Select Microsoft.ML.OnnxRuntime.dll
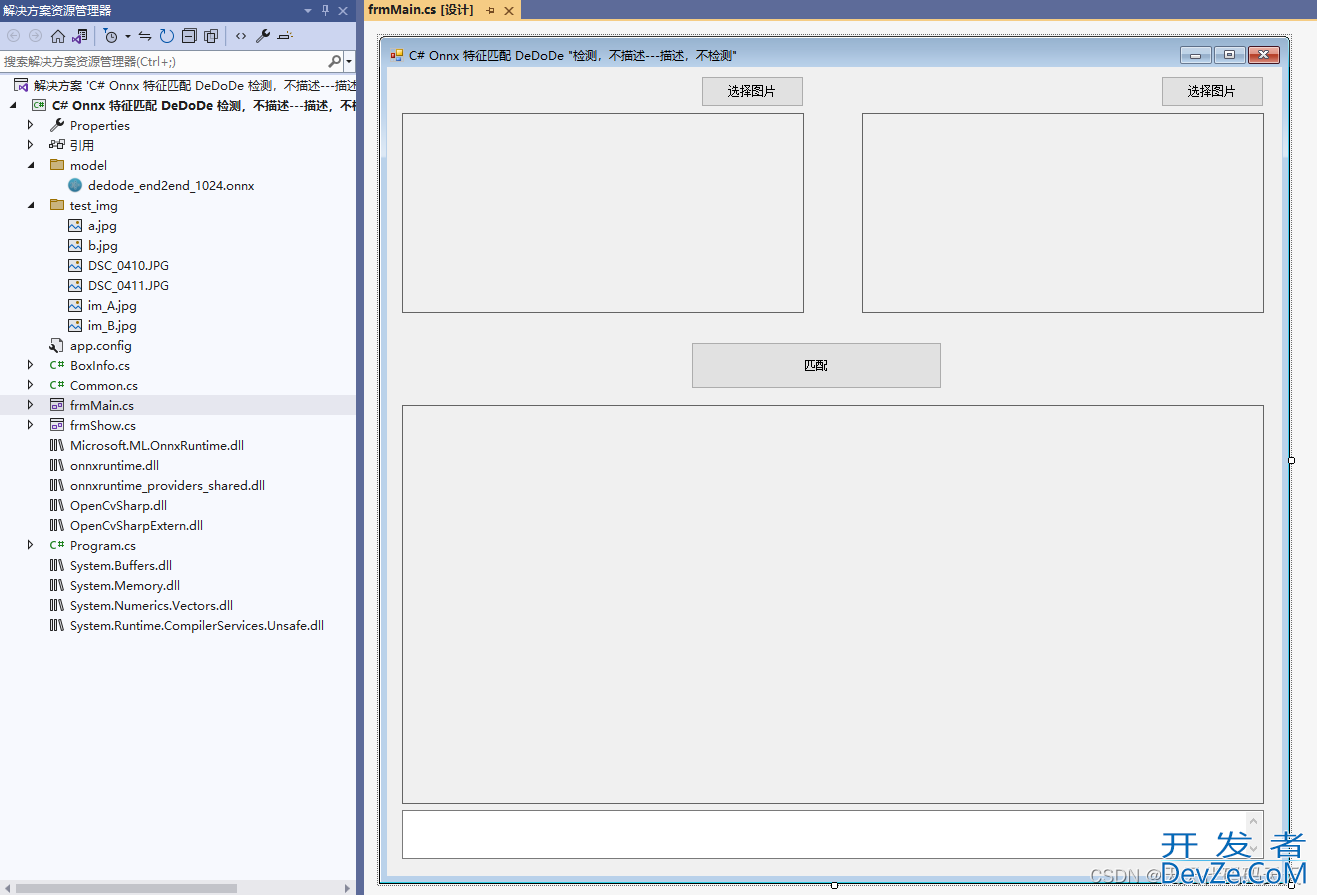Image resolution: width=1317 pixels, height=895 pixels. tap(156, 445)
